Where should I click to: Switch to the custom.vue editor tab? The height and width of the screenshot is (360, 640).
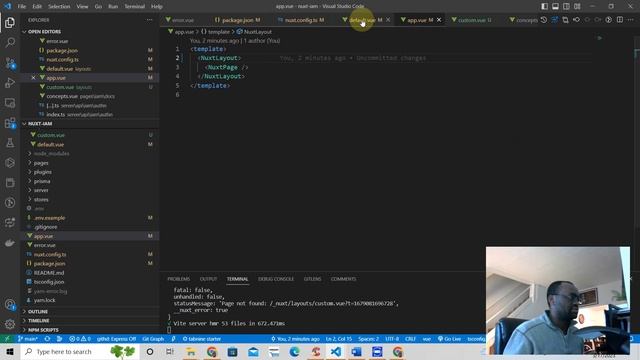(472, 20)
